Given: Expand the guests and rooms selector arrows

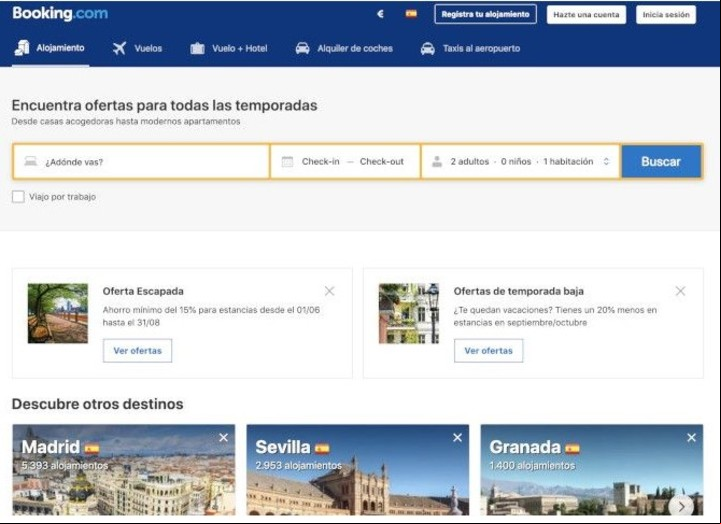Looking at the screenshot, I should point(606,161).
